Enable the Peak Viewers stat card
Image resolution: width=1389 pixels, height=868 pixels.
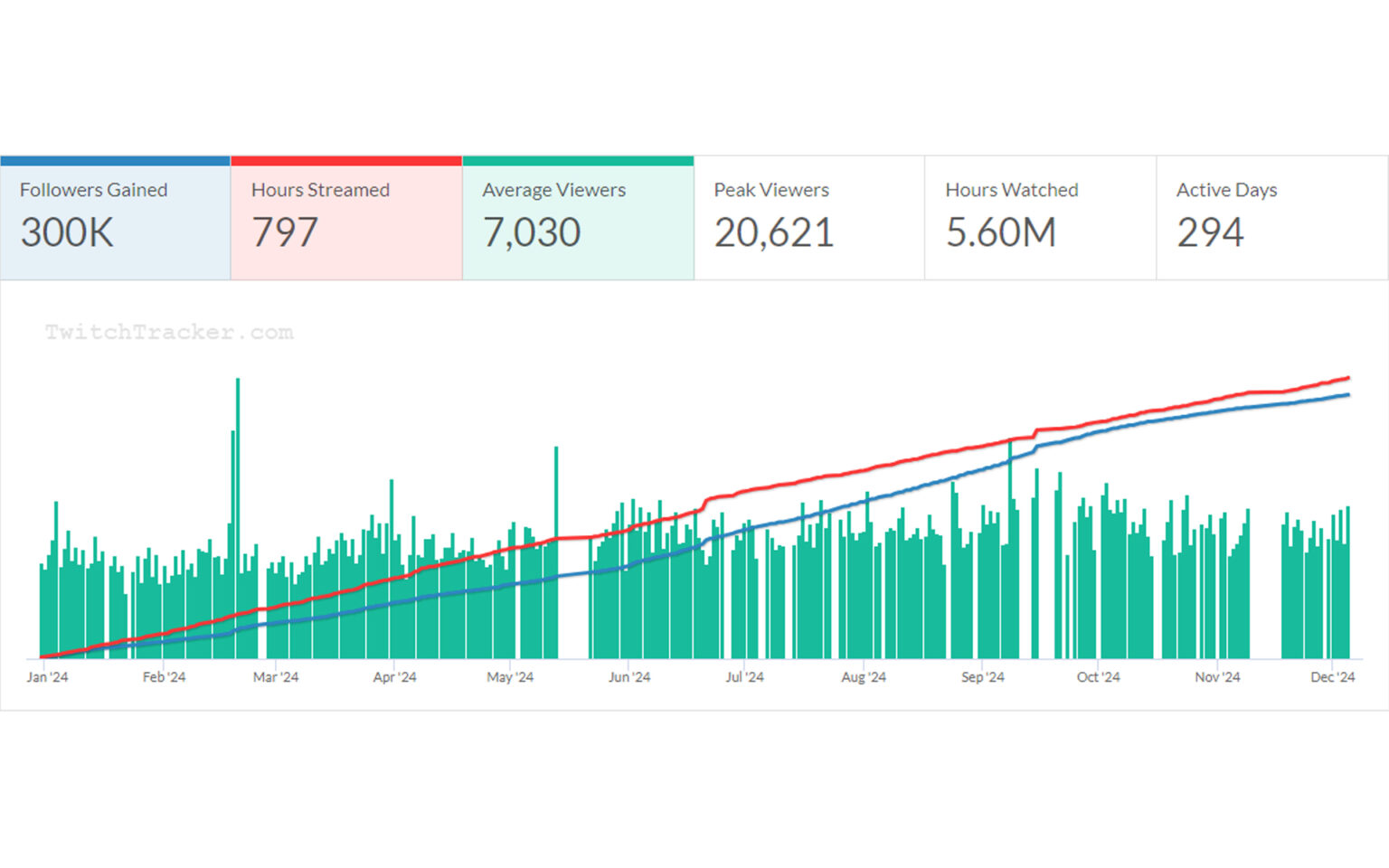809,218
